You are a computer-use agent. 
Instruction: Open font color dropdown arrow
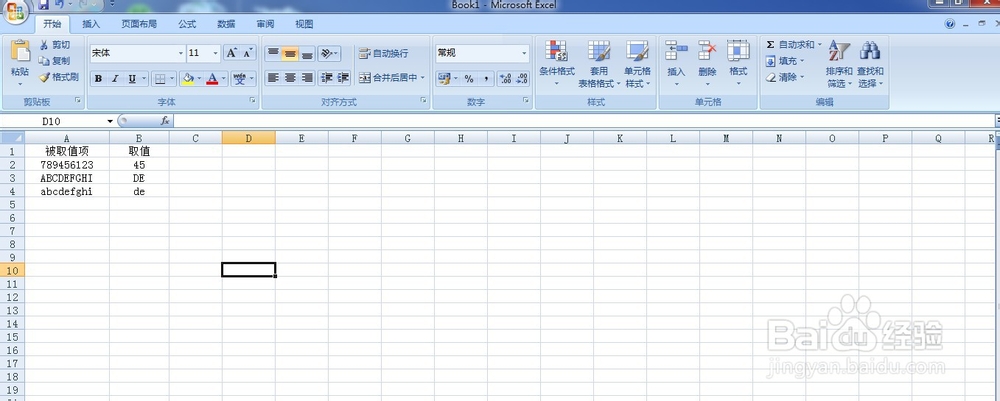pyautogui.click(x=224, y=79)
